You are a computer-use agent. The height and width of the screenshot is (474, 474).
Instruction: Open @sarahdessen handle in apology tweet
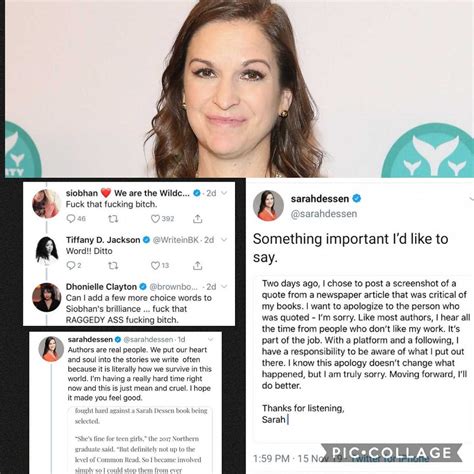point(324,214)
